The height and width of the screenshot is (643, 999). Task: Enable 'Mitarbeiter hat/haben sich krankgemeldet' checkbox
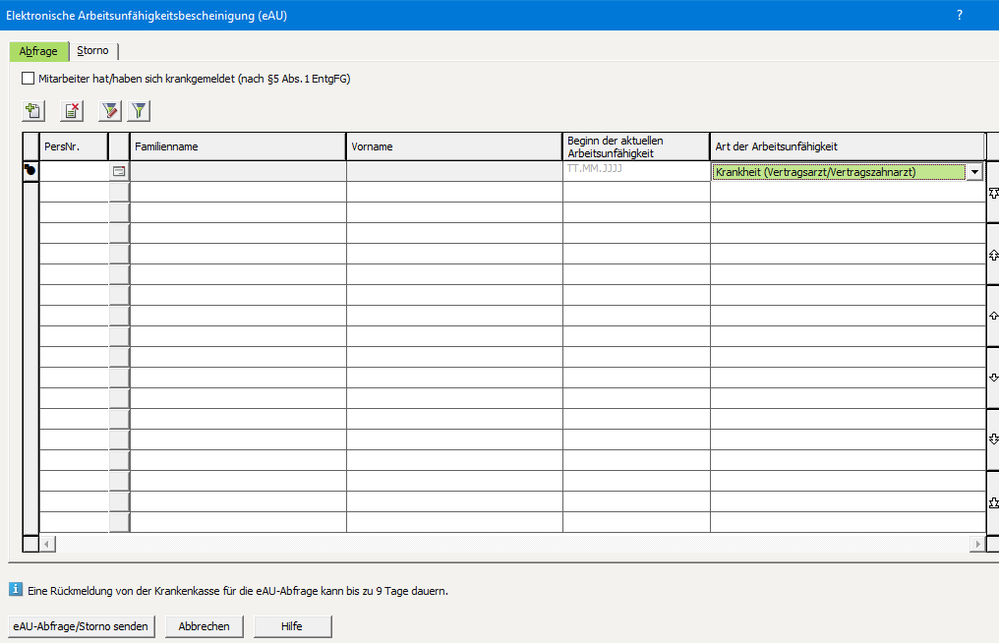(x=28, y=78)
